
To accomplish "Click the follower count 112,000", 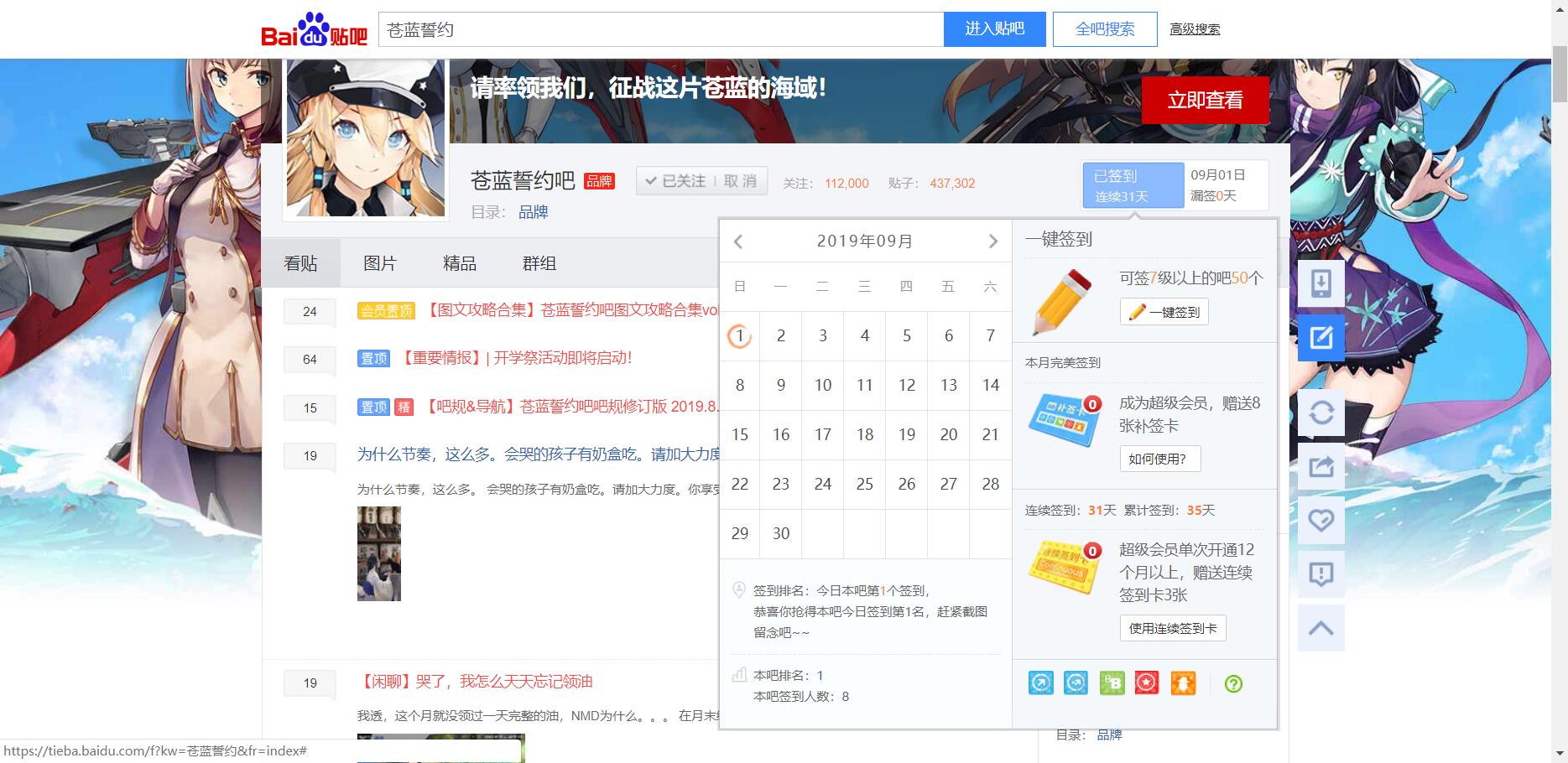I will click(847, 184).
